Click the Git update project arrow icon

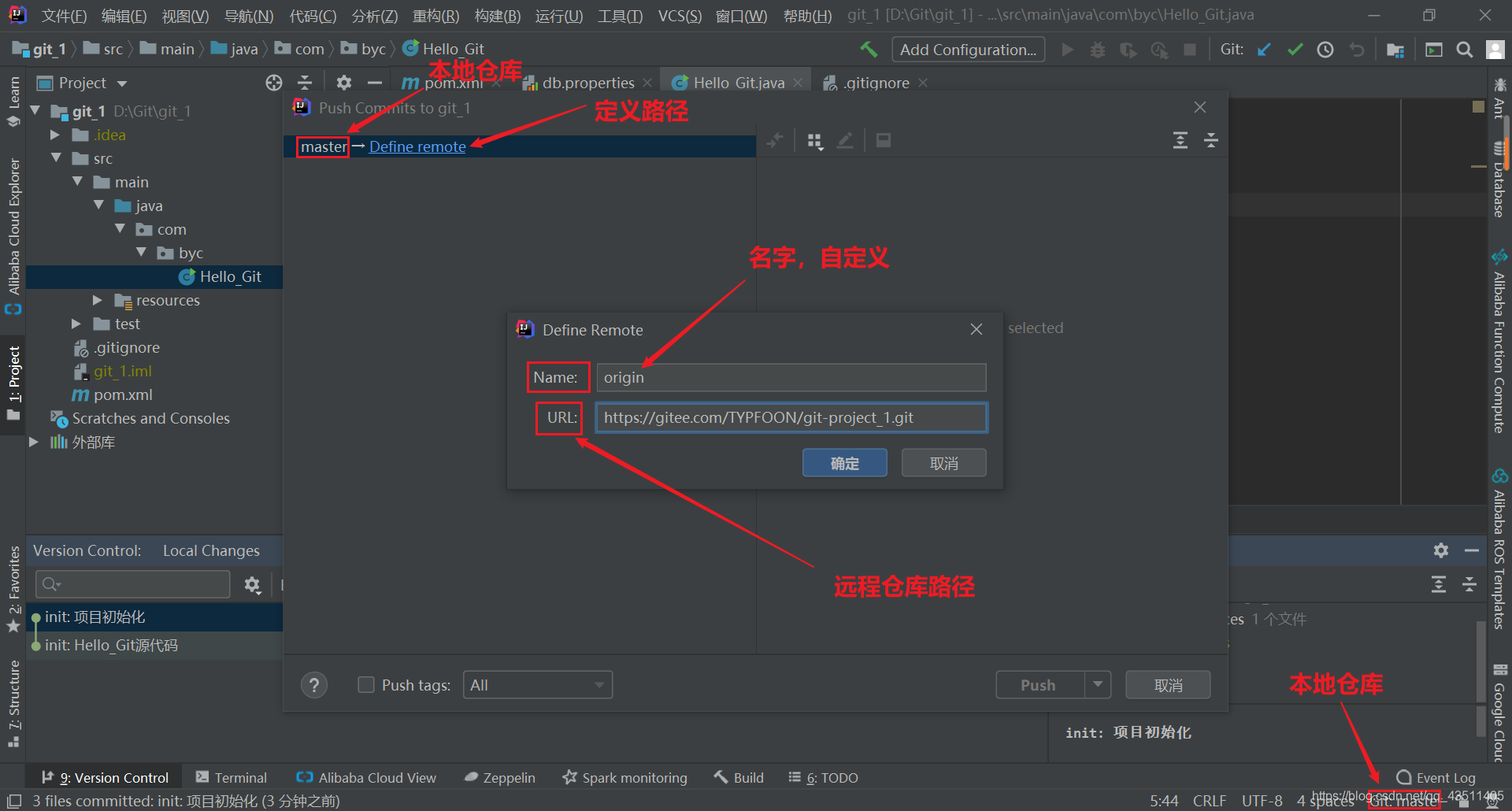(1264, 50)
